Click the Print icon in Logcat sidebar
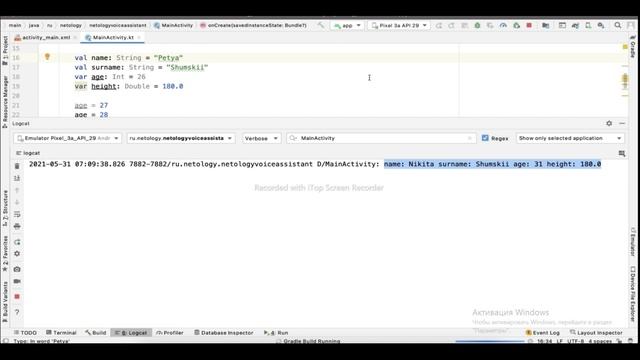This screenshot has width=640, height=360. (17, 227)
